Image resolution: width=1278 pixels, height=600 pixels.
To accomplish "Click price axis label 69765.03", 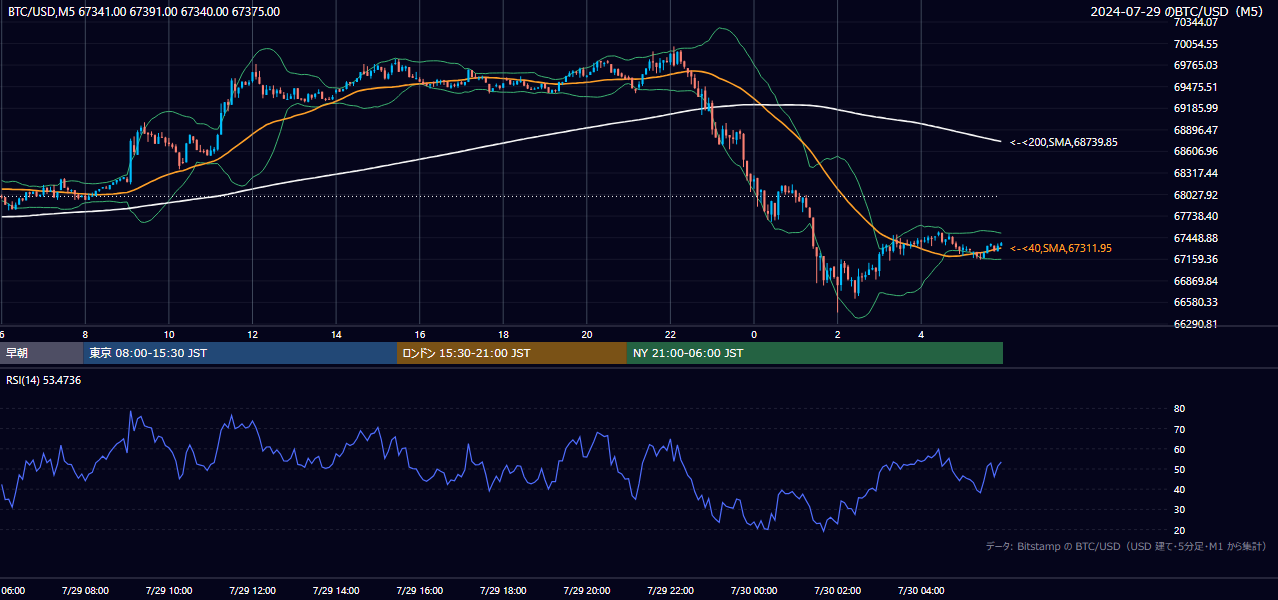I will click(x=1196, y=65).
